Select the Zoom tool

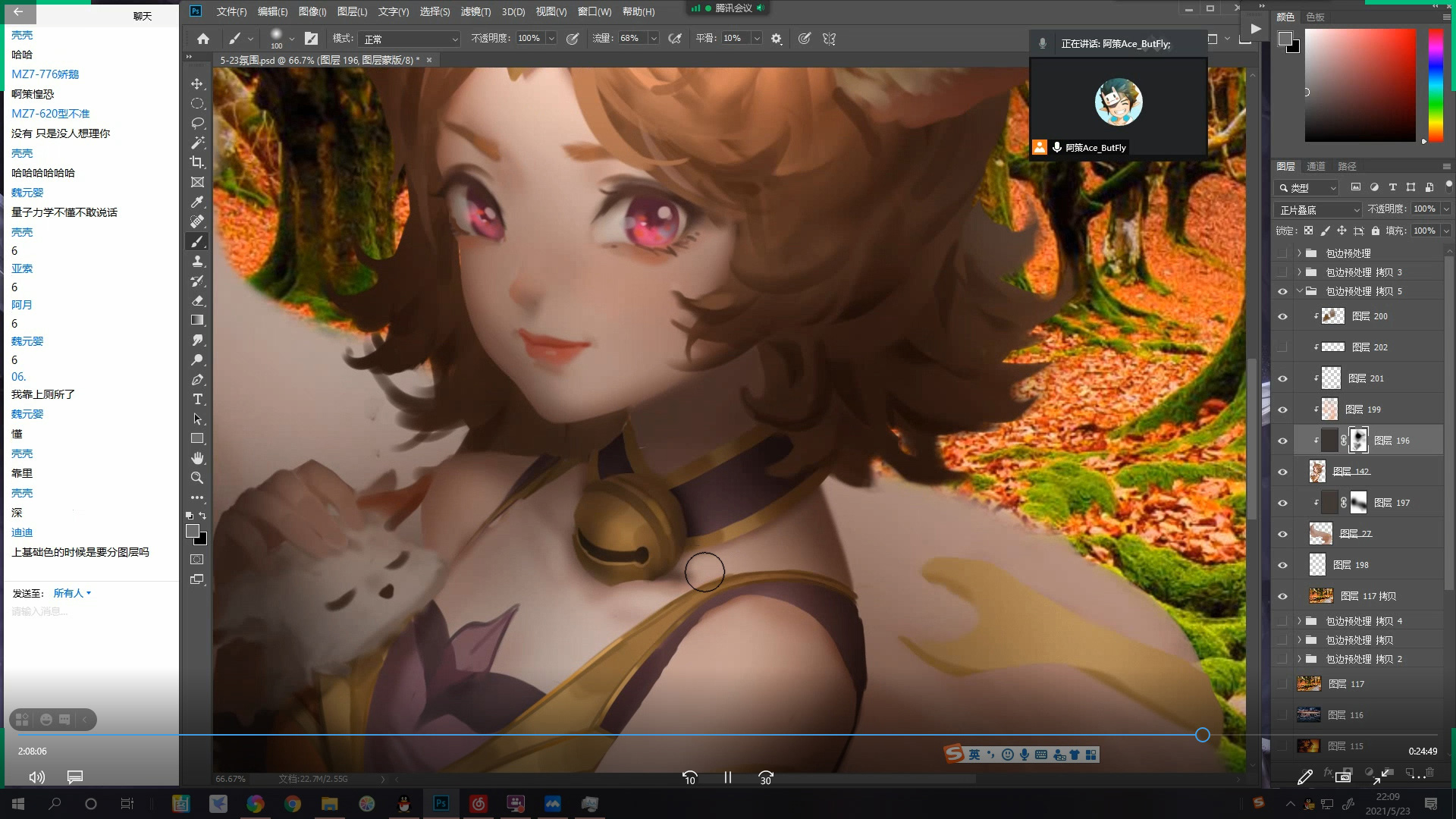(197, 478)
